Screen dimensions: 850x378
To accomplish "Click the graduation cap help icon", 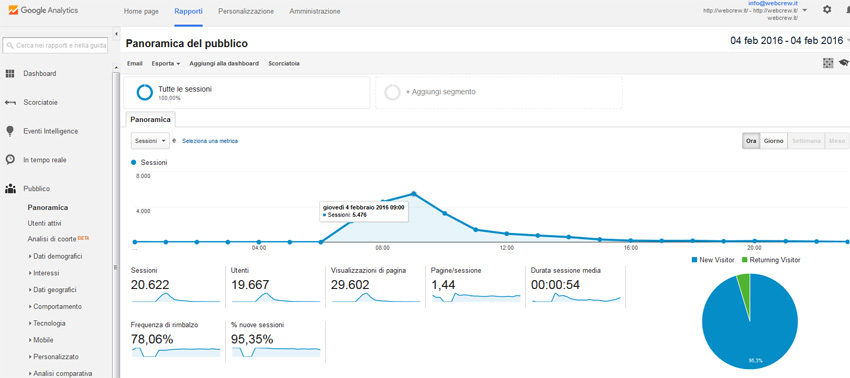I will [x=843, y=63].
